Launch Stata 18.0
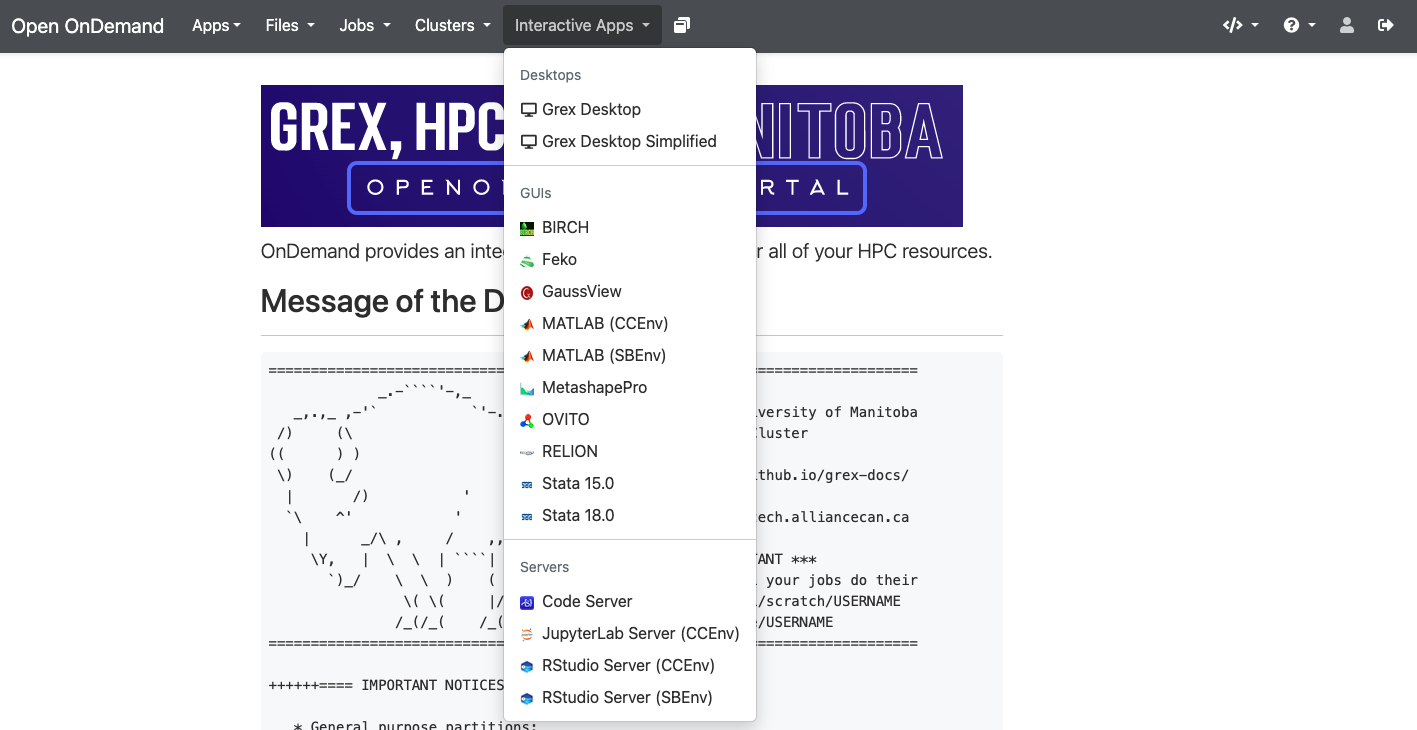The width and height of the screenshot is (1417, 730). 630,516
